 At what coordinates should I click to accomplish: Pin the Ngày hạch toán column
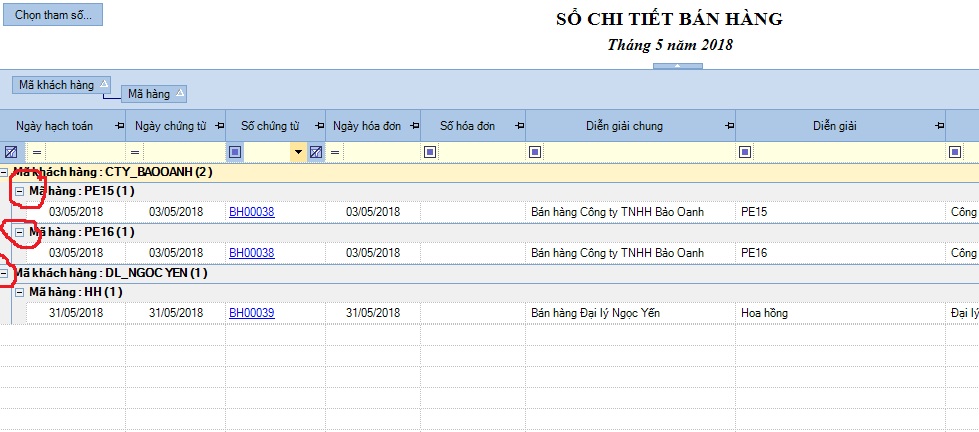(119, 126)
